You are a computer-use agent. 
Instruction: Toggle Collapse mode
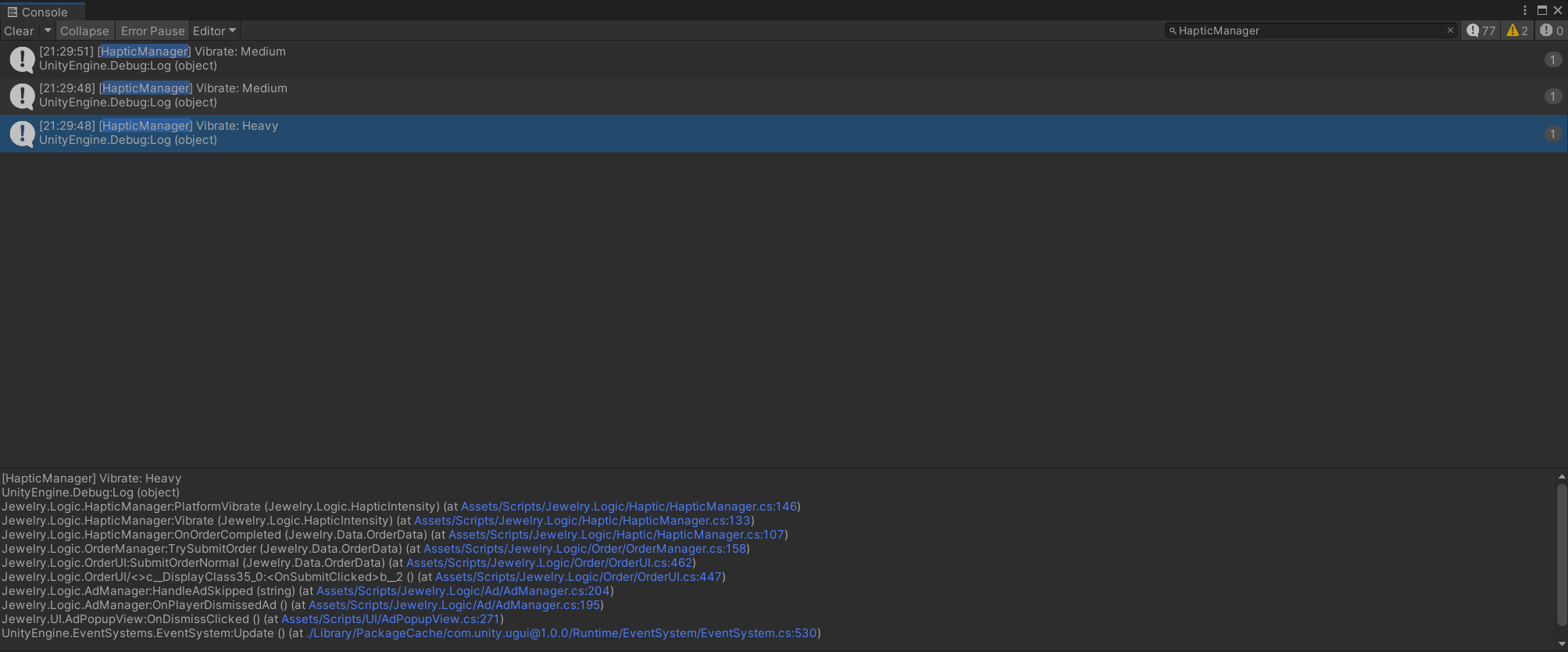(84, 30)
